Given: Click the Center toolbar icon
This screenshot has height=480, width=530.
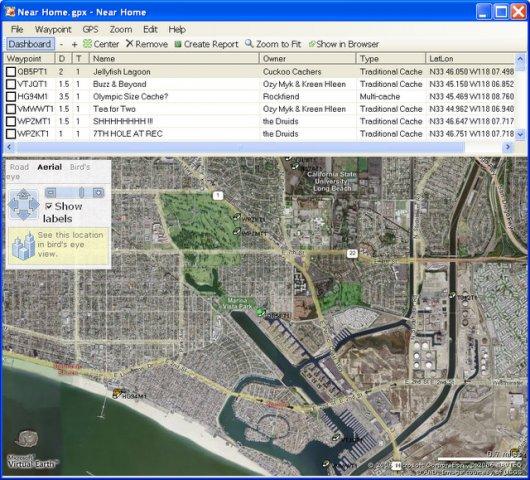Looking at the screenshot, I should coord(87,44).
